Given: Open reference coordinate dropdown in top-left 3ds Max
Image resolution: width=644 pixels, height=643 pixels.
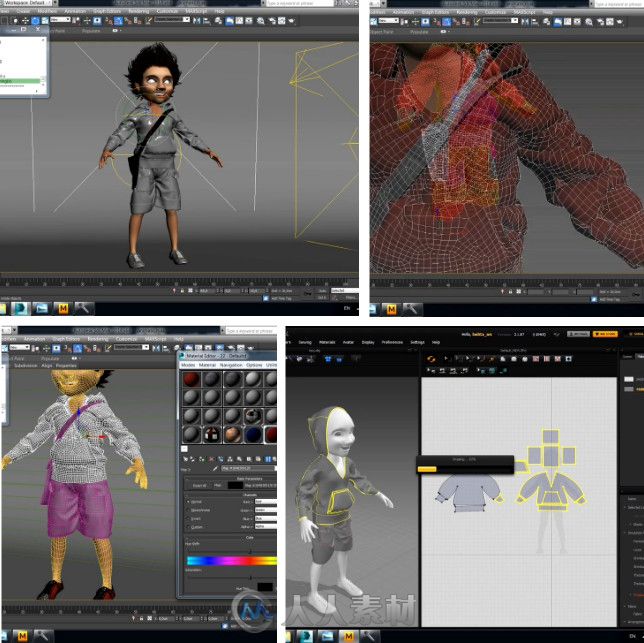Looking at the screenshot, I should click(60, 19).
